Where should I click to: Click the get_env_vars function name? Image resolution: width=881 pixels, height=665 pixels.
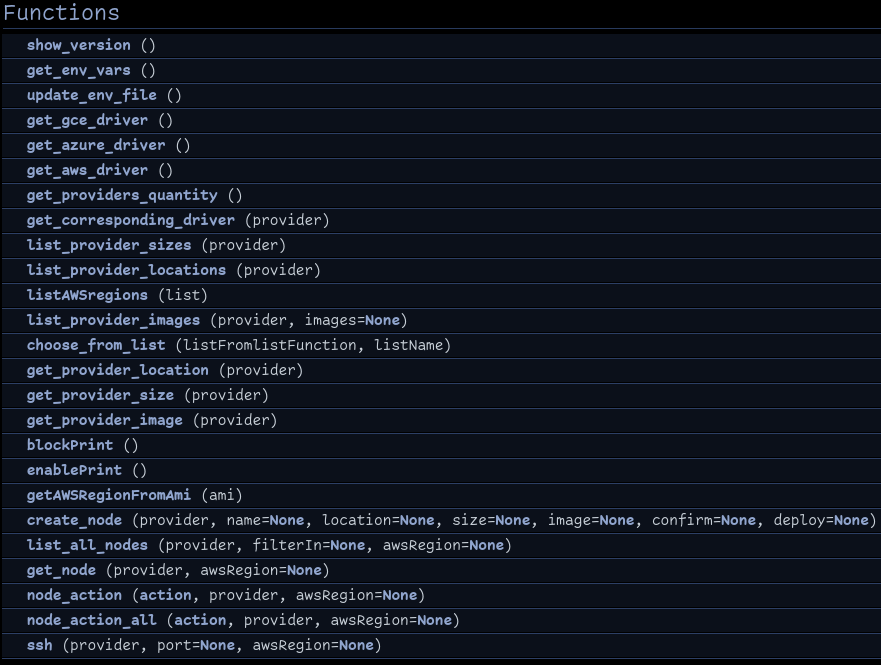point(78,70)
